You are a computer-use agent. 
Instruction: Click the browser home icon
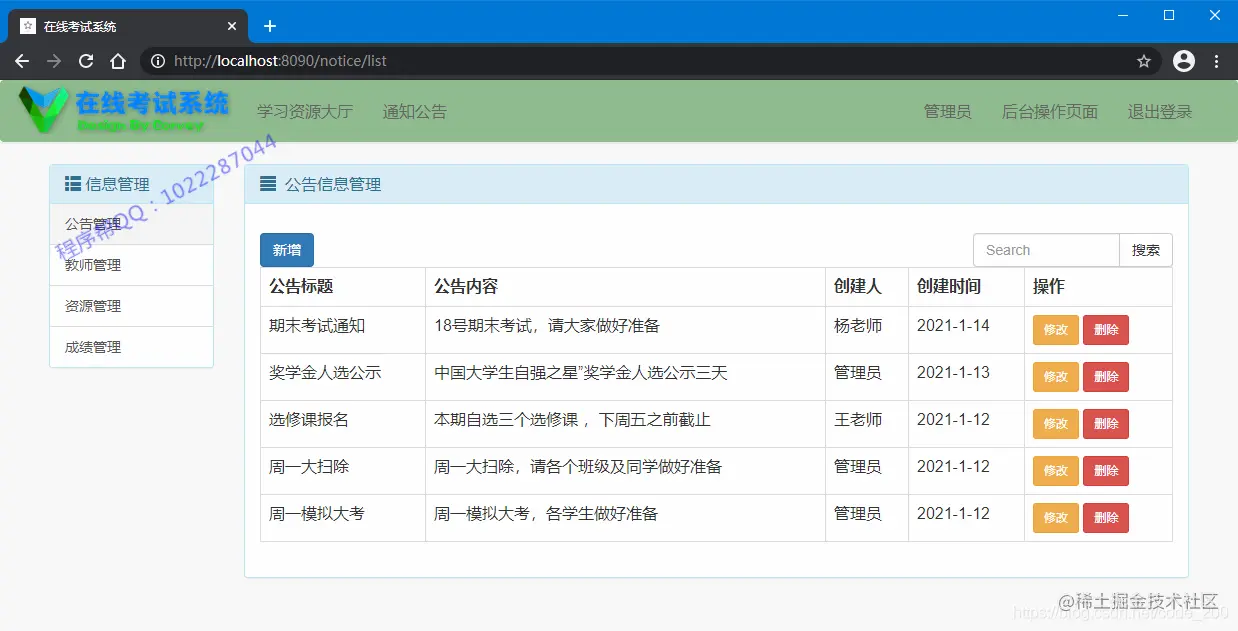click(119, 61)
